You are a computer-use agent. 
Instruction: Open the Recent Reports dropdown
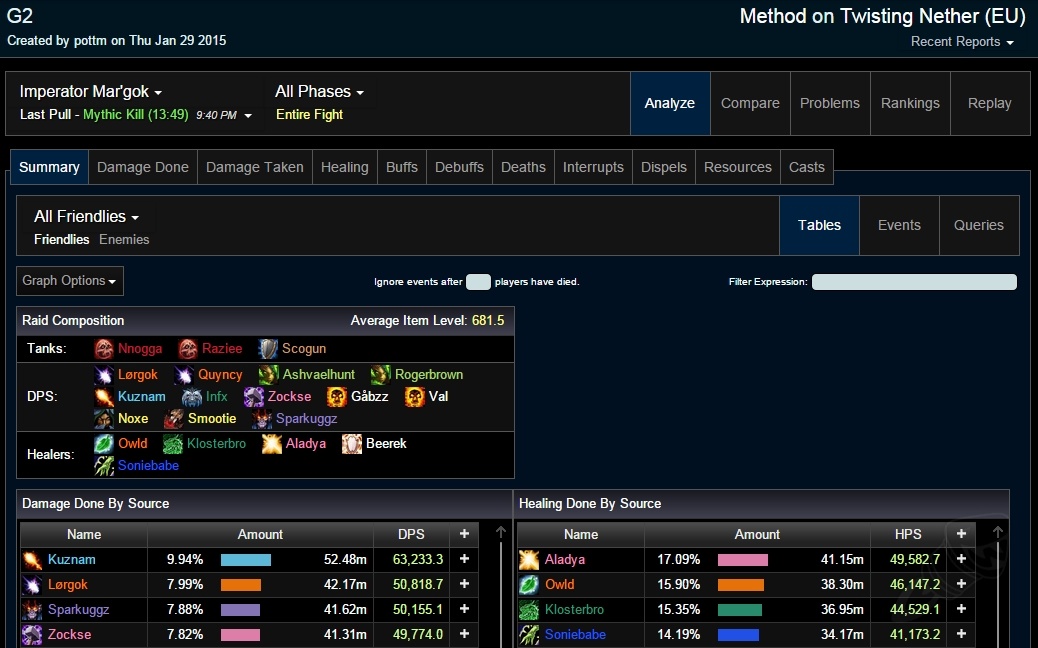click(962, 42)
